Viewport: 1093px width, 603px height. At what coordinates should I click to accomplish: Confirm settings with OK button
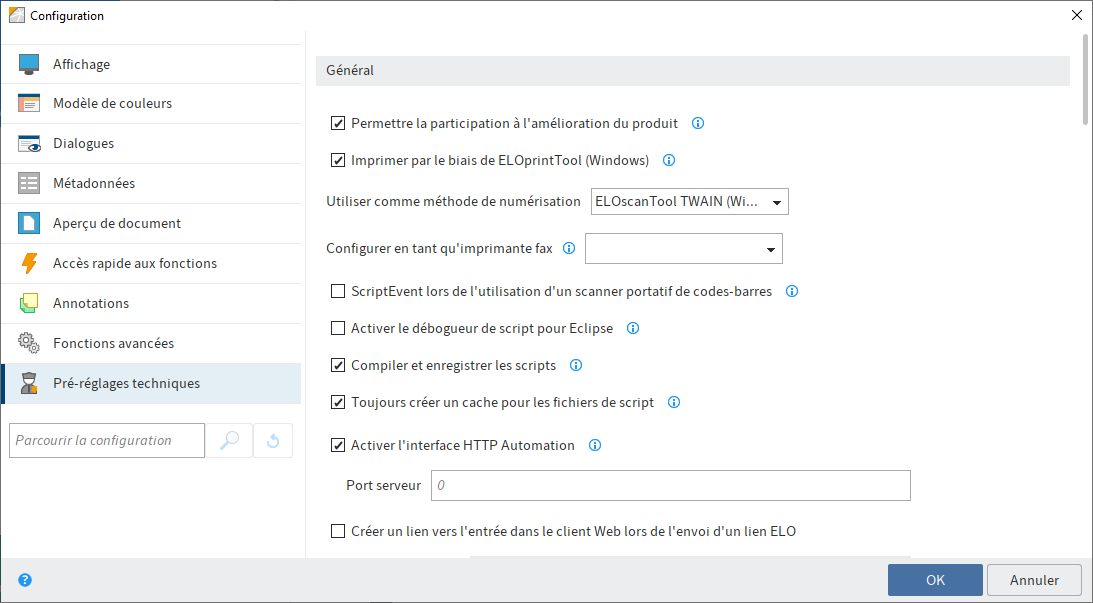(934, 579)
